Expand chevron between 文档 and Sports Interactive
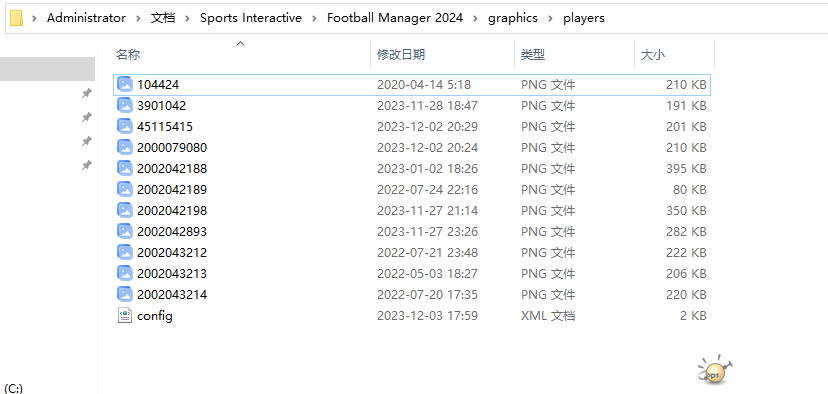The height and width of the screenshot is (394, 828). (x=187, y=18)
